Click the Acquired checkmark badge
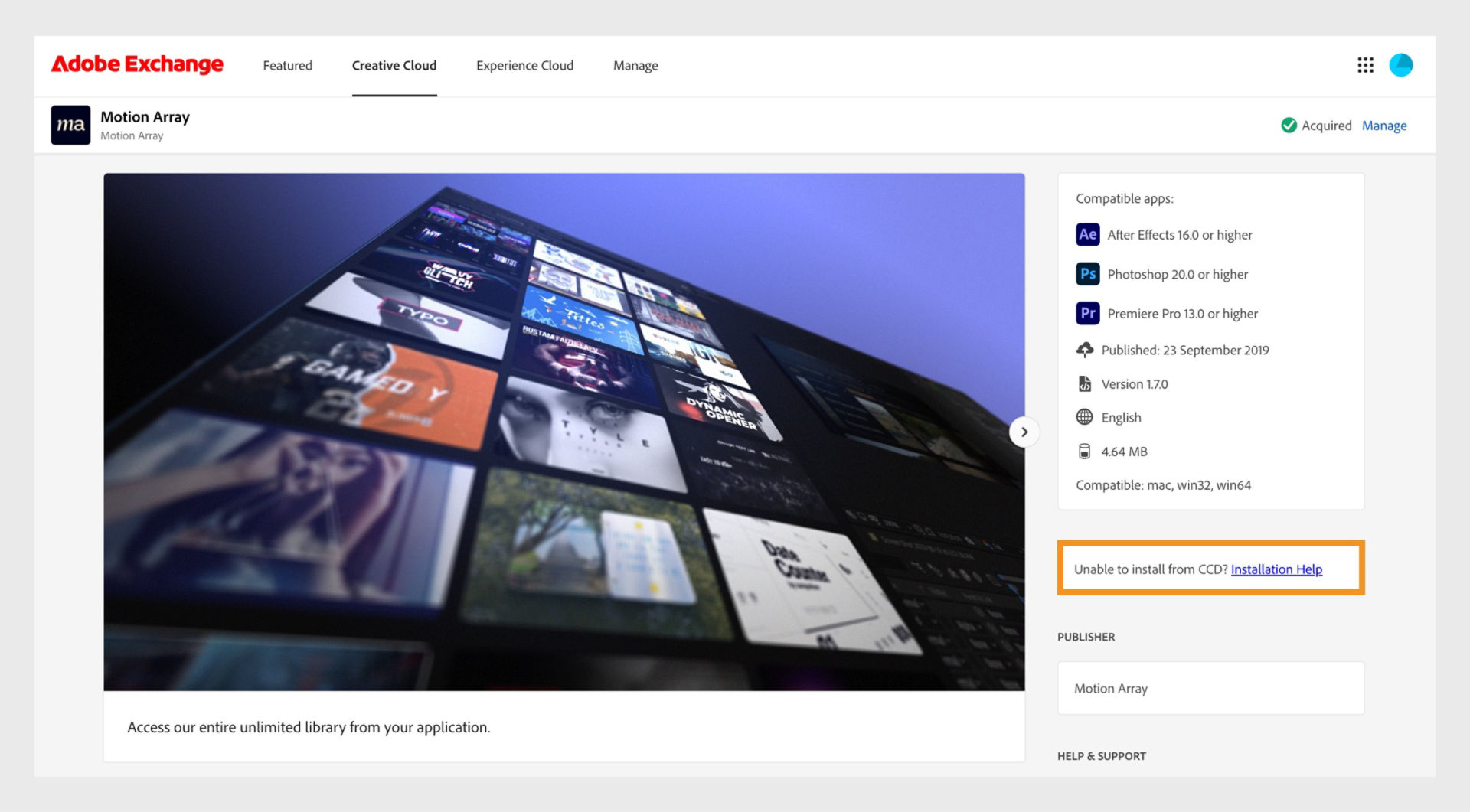Viewport: 1470px width, 812px height. 1289,125
